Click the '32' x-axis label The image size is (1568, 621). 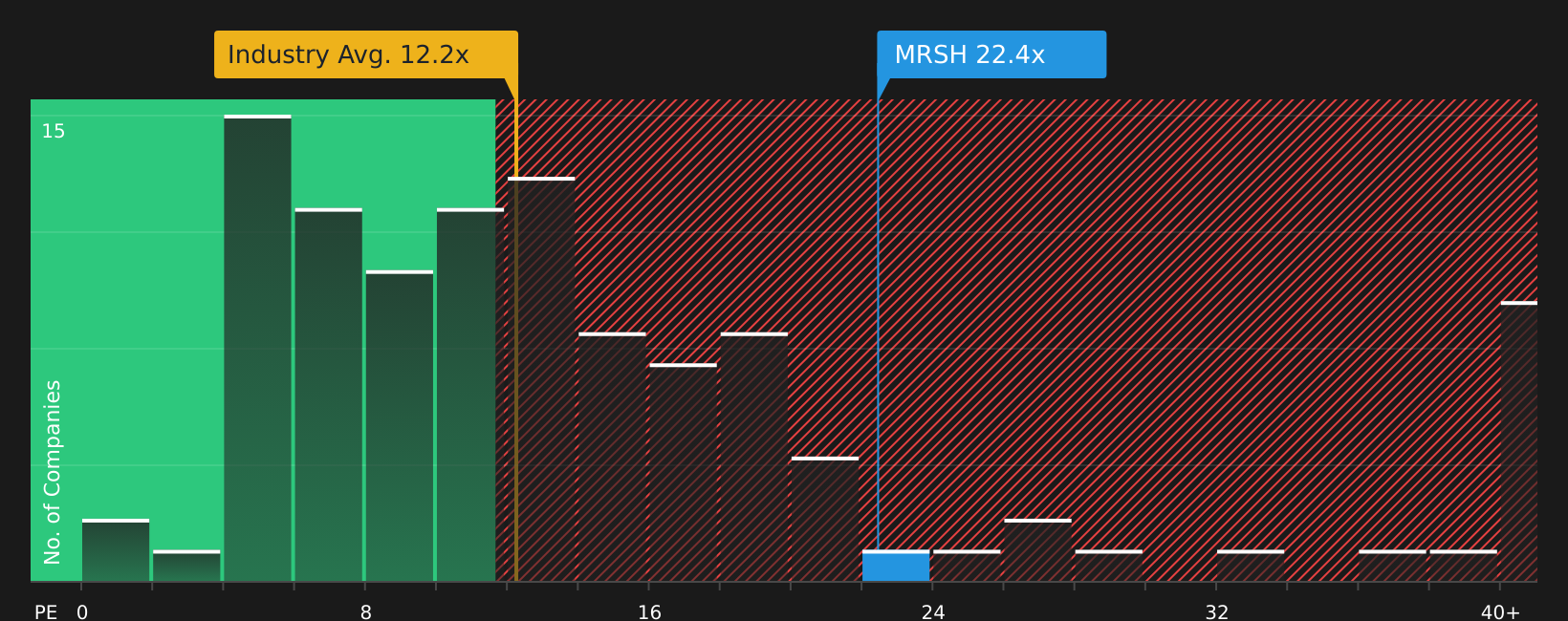coord(1216,612)
